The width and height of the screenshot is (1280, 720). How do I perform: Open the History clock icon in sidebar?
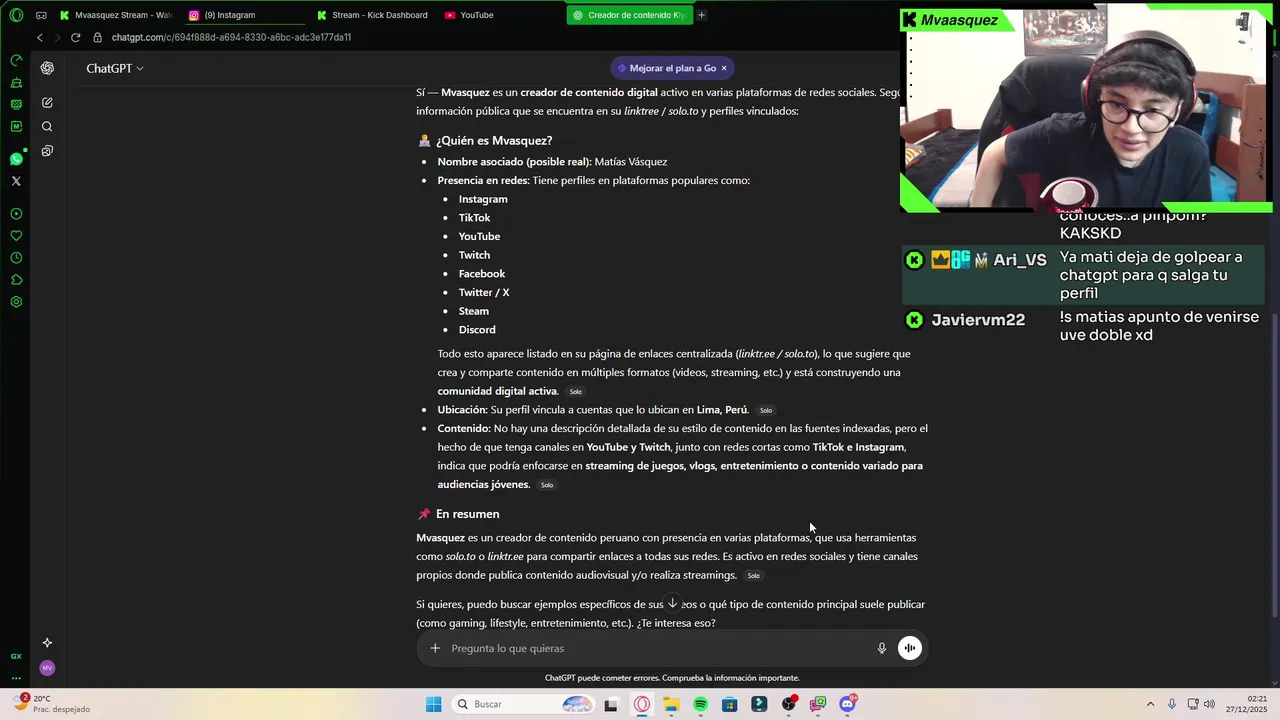coord(16,258)
